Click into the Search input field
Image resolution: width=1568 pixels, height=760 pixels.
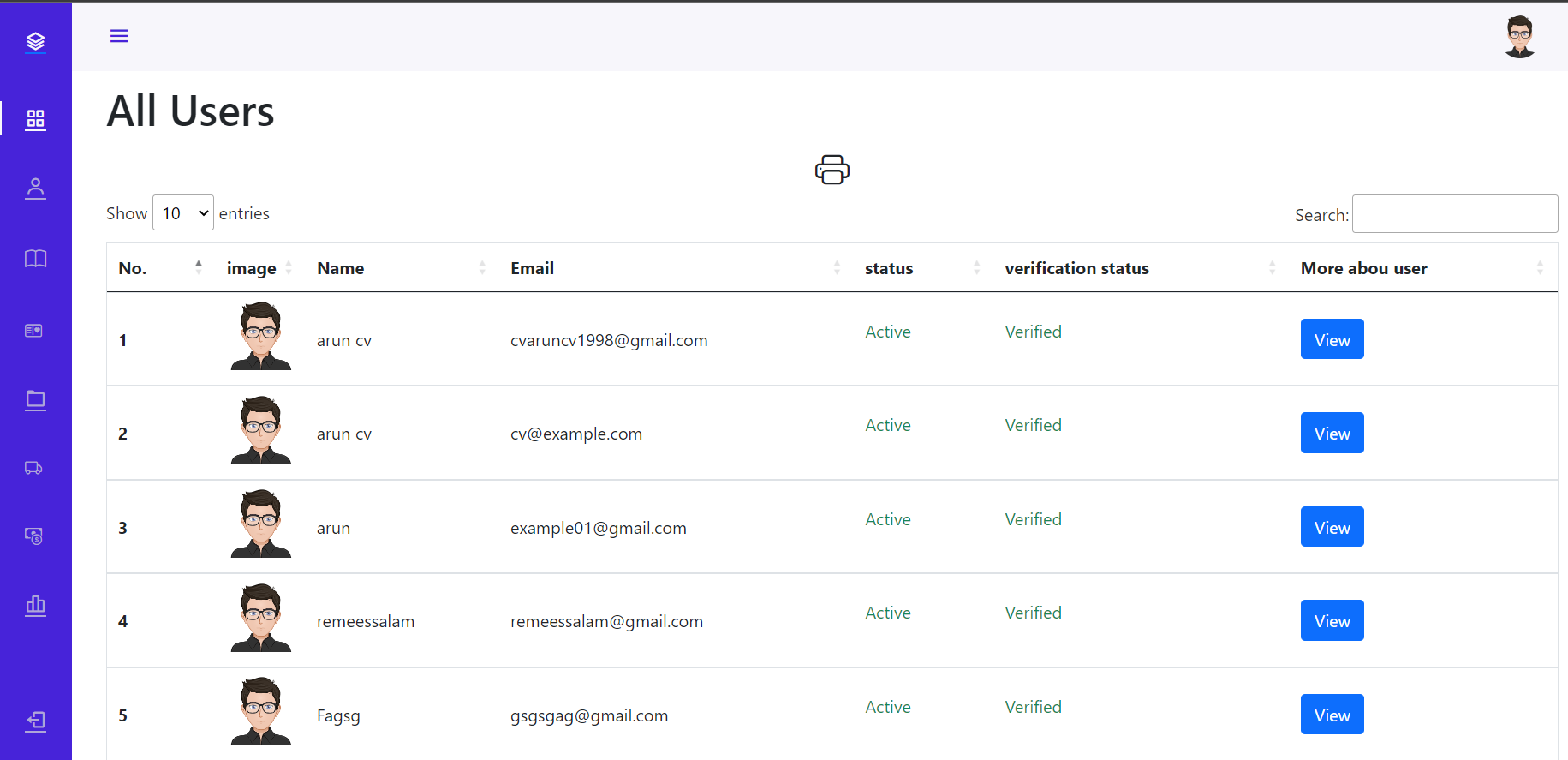[1455, 213]
